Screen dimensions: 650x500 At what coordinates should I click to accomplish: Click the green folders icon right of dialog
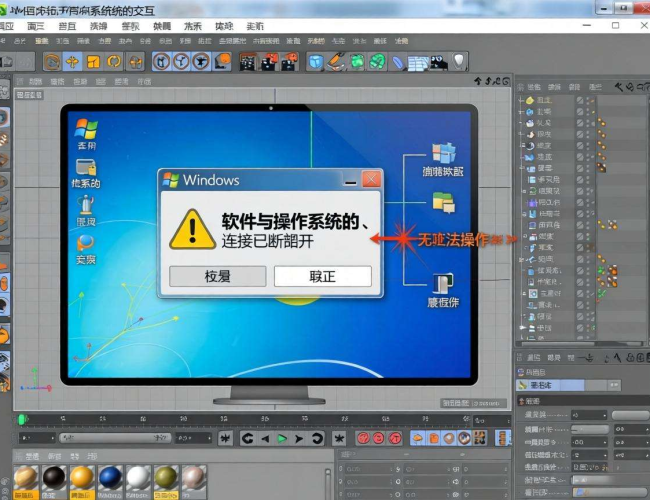tap(443, 202)
